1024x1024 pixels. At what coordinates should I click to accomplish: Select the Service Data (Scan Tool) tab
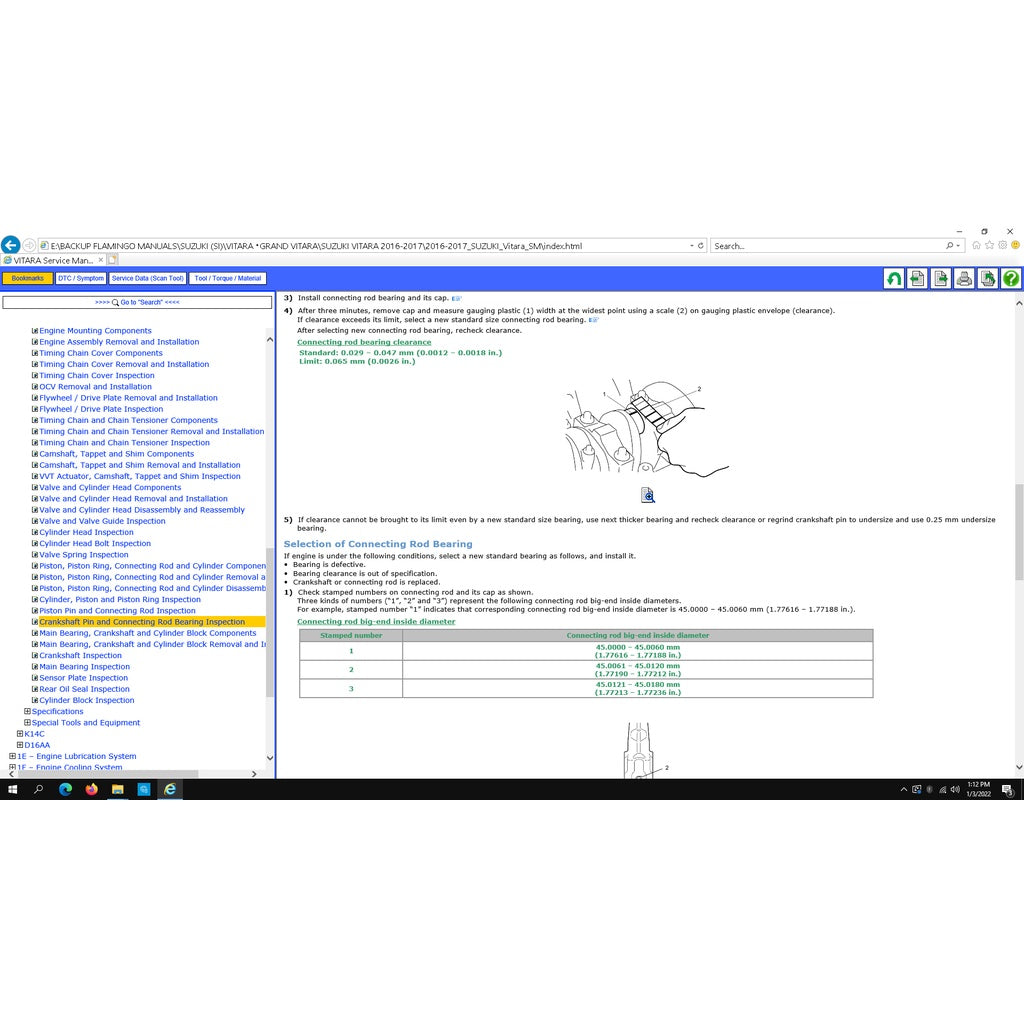(147, 278)
